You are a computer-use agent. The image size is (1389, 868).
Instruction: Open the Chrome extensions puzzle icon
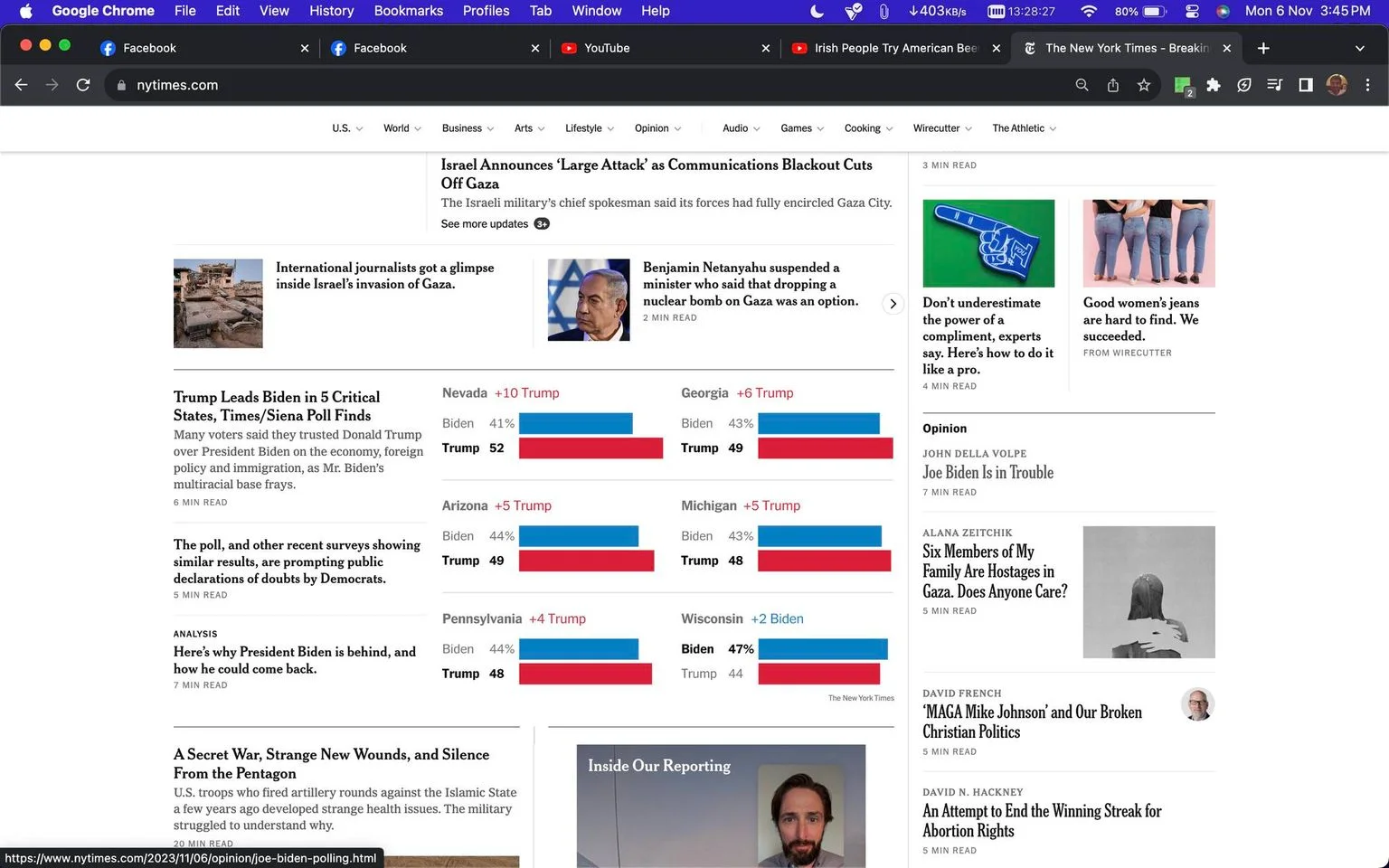pyautogui.click(x=1214, y=85)
